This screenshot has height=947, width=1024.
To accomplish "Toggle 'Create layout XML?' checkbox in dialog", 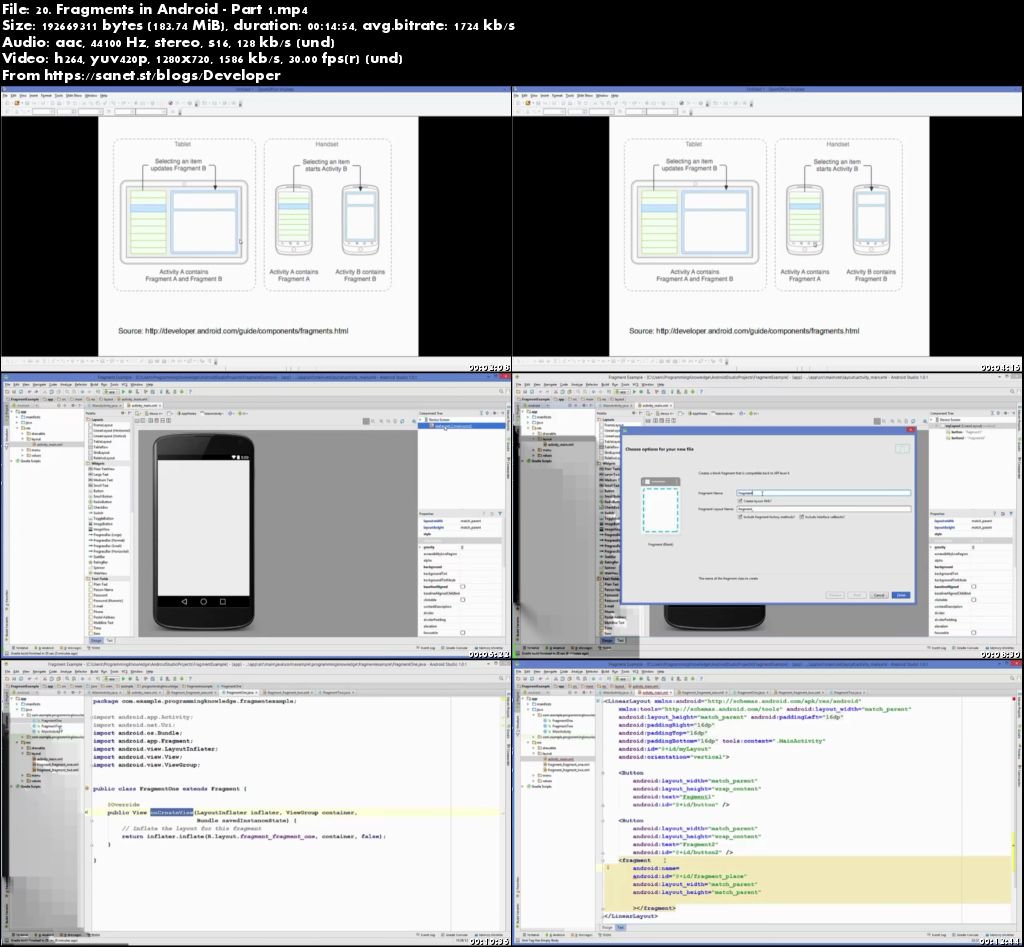I will (740, 500).
